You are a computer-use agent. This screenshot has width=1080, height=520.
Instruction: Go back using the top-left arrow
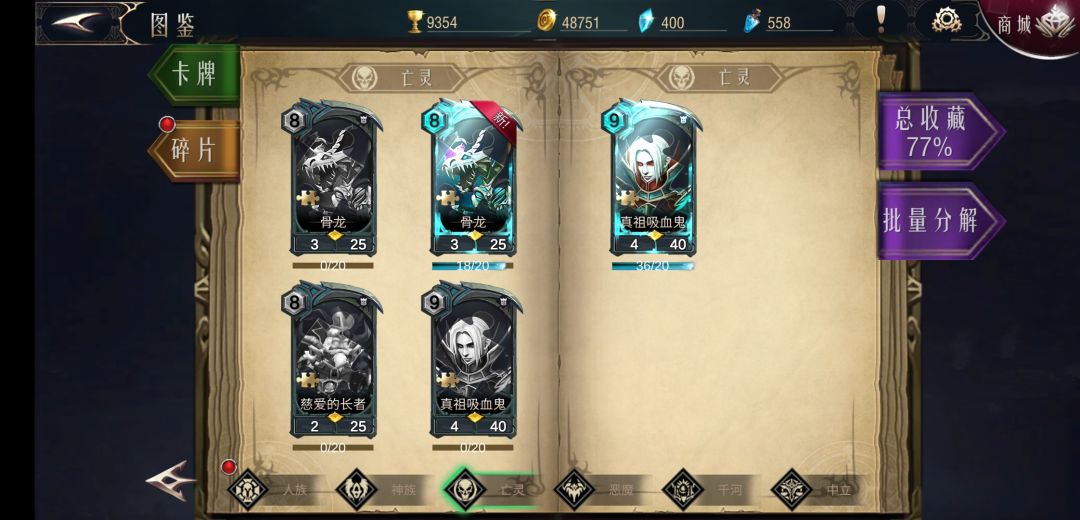pos(76,23)
